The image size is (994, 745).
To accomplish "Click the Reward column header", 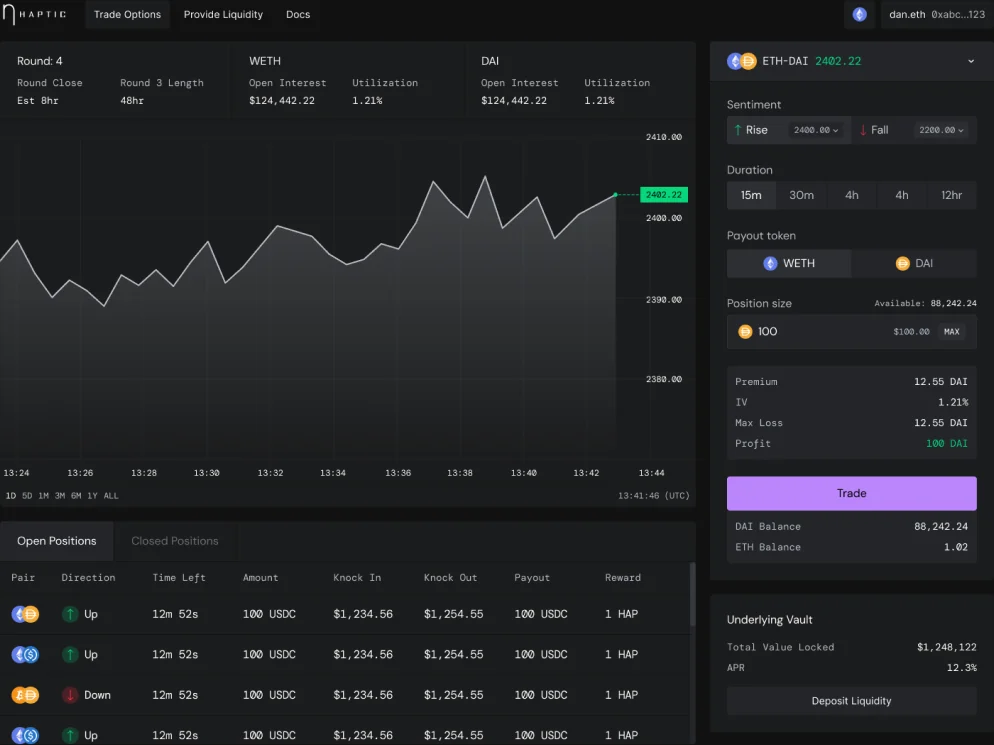I will coord(623,578).
